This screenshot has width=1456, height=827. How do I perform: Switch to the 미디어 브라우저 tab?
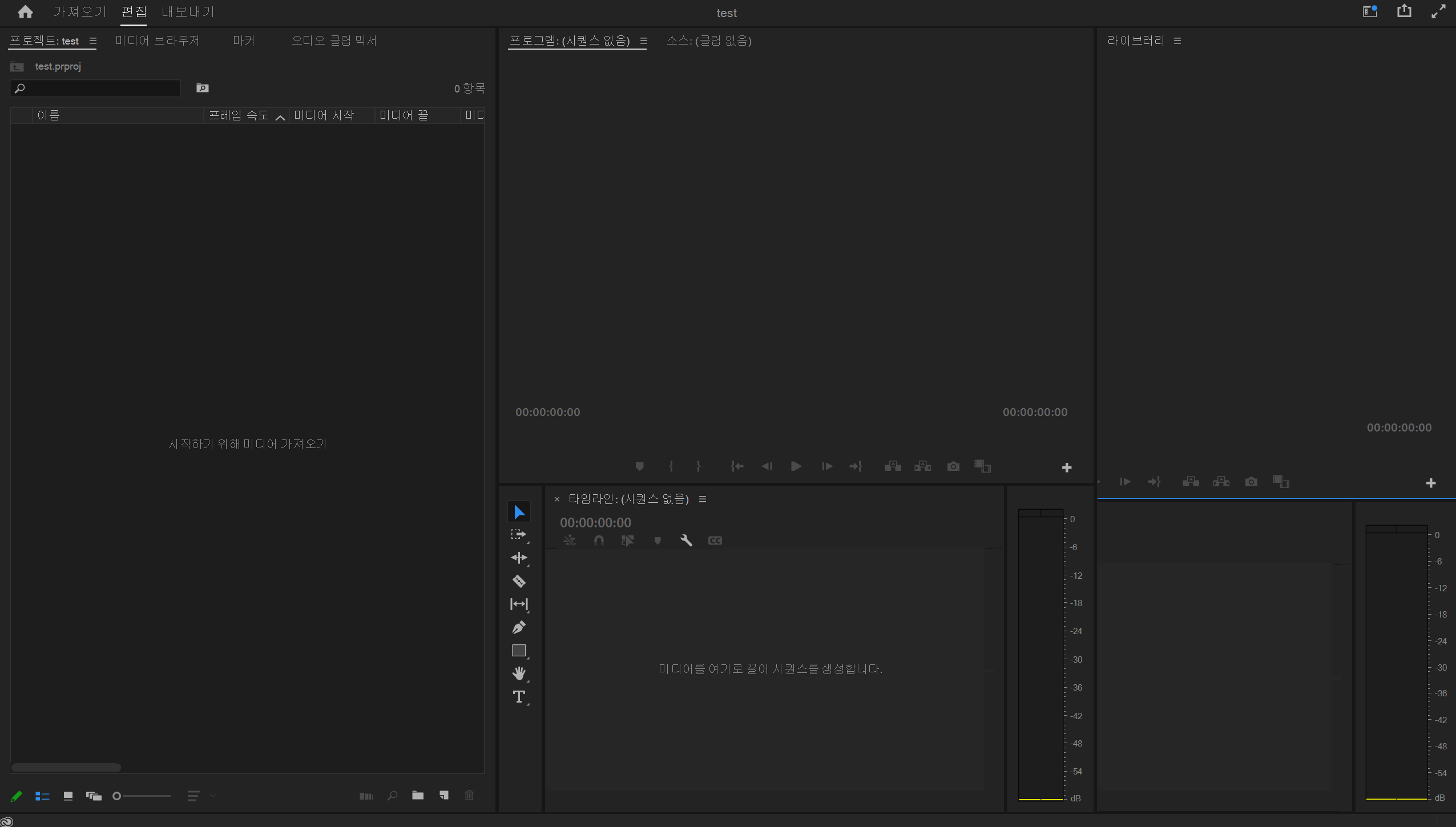[x=157, y=41]
